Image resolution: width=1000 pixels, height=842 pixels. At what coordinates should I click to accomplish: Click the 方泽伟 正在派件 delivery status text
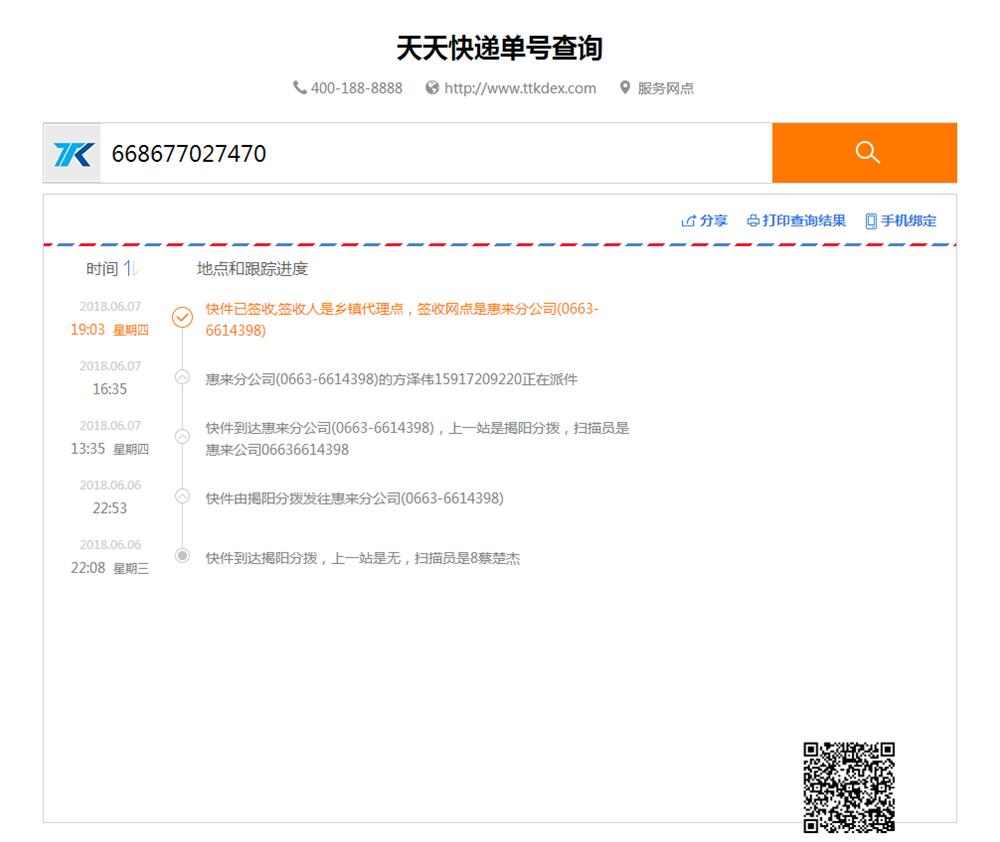pos(392,380)
